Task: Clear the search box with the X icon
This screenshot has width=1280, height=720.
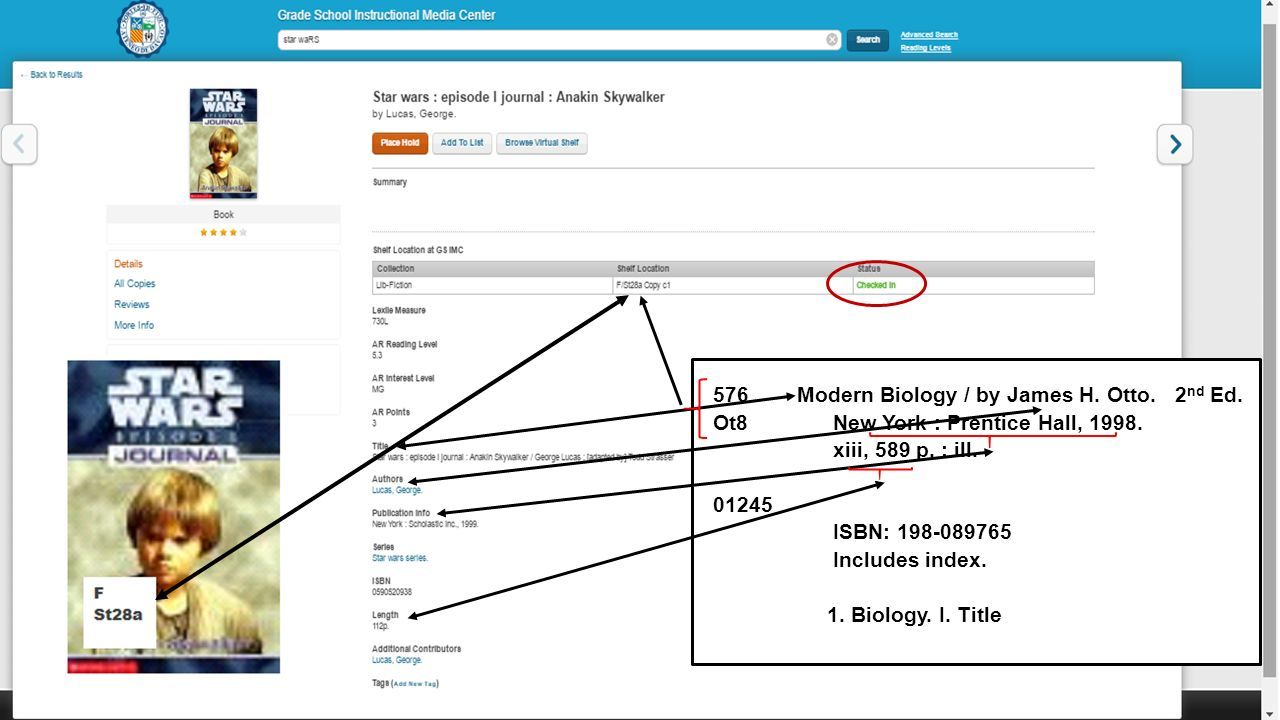Action: (832, 40)
